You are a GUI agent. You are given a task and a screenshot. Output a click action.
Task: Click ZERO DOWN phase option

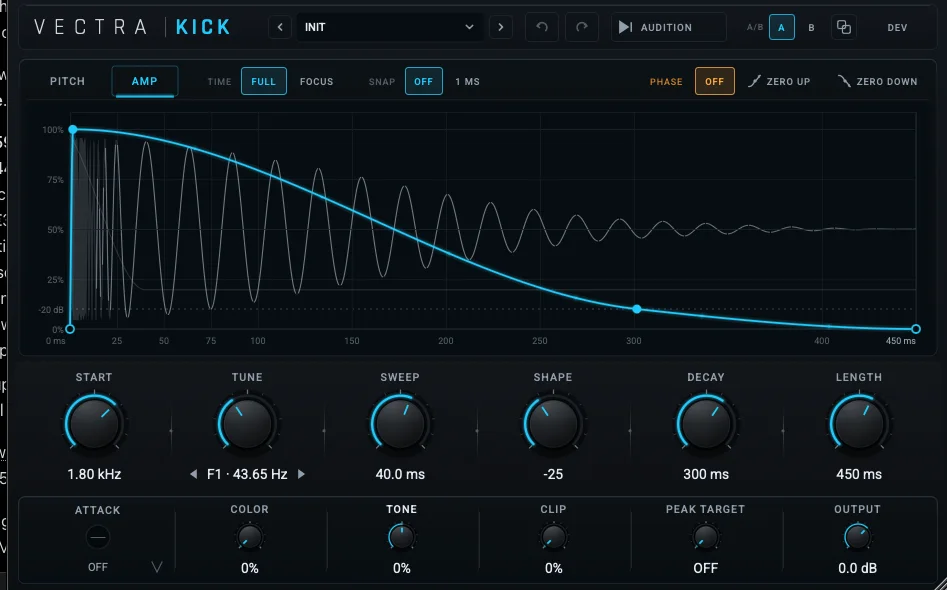pos(878,82)
